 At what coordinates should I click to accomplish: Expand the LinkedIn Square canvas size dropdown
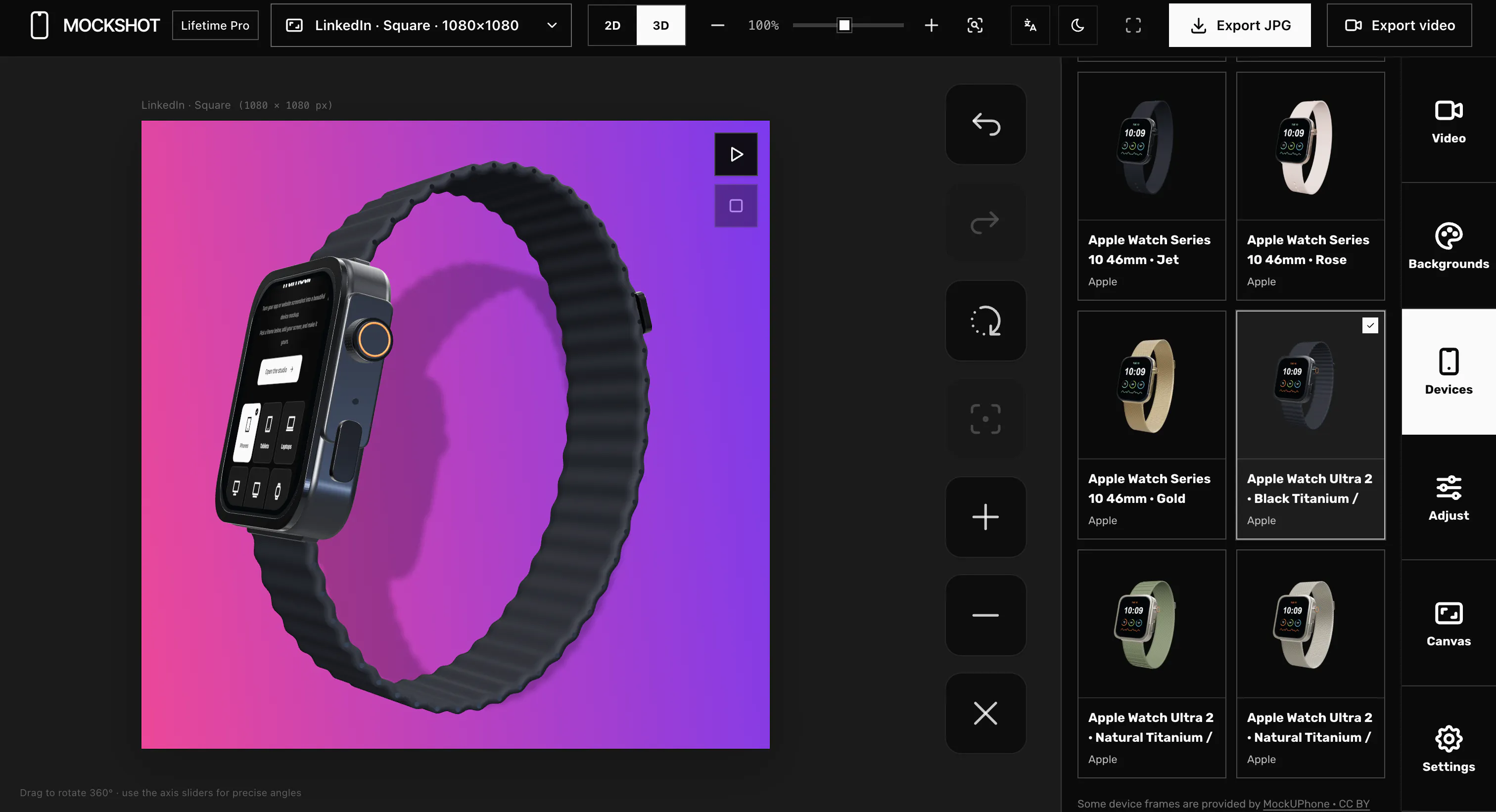coord(421,25)
